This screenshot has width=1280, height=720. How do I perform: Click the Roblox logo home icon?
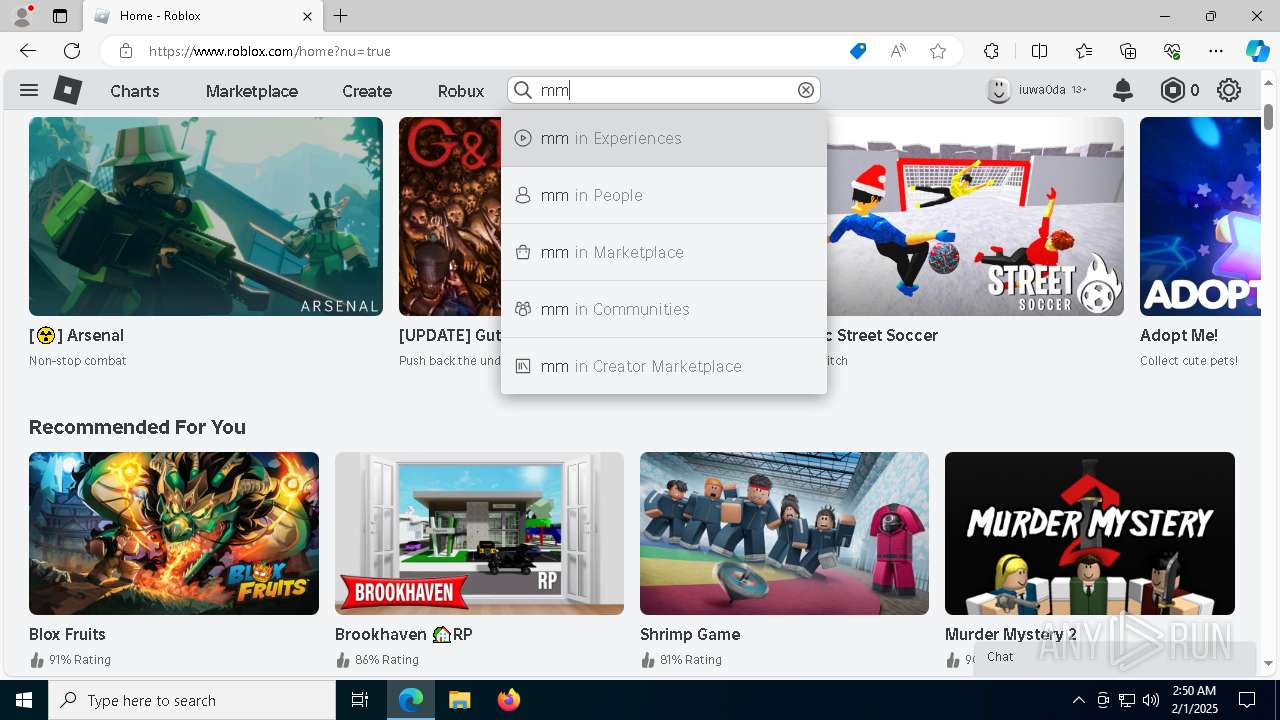coord(67,90)
